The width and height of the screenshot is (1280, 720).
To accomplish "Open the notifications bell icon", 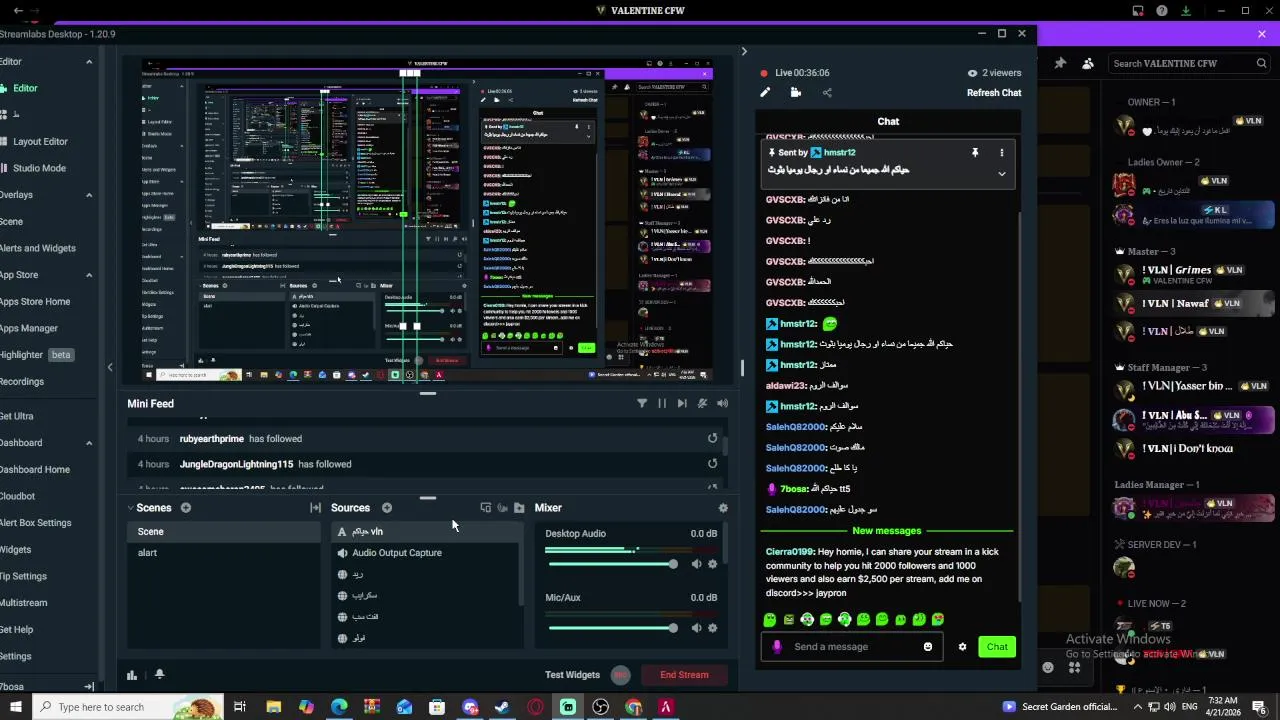I will [x=159, y=674].
